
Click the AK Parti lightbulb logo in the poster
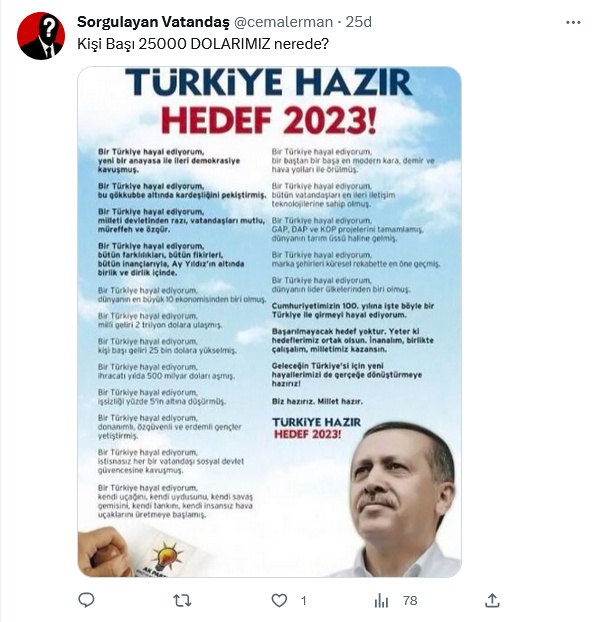(165, 556)
